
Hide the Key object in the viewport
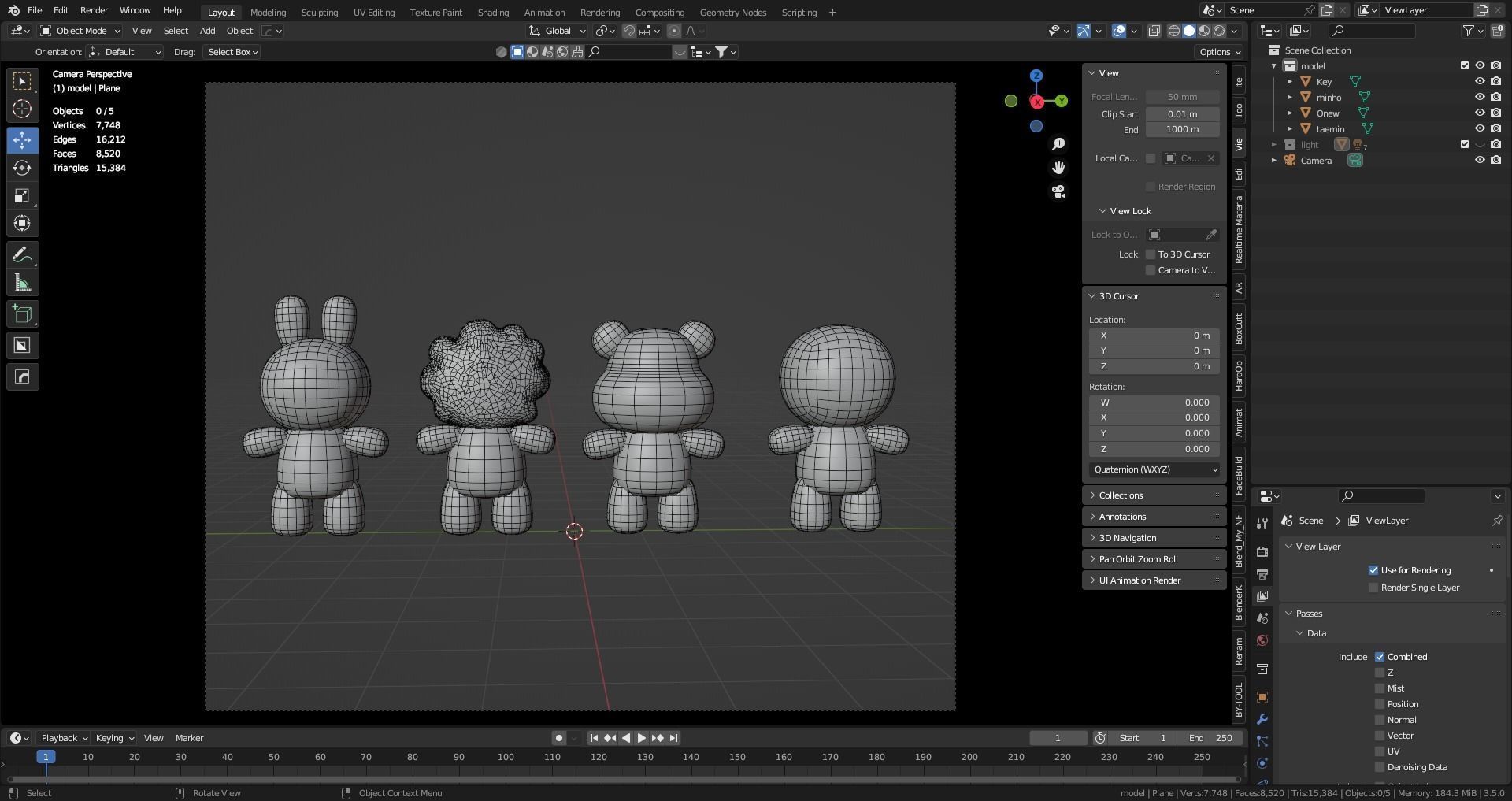tap(1480, 82)
